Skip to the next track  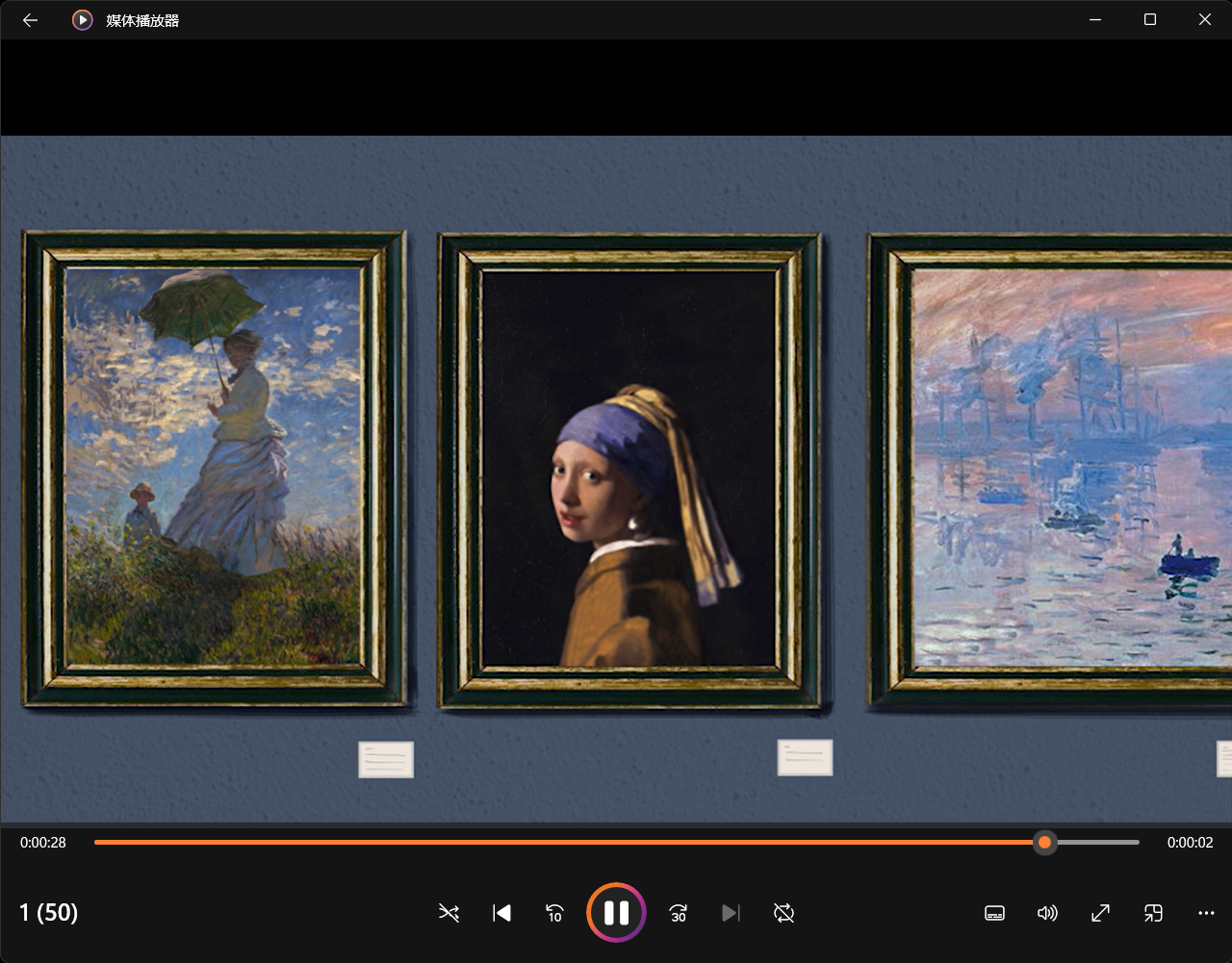click(731, 913)
